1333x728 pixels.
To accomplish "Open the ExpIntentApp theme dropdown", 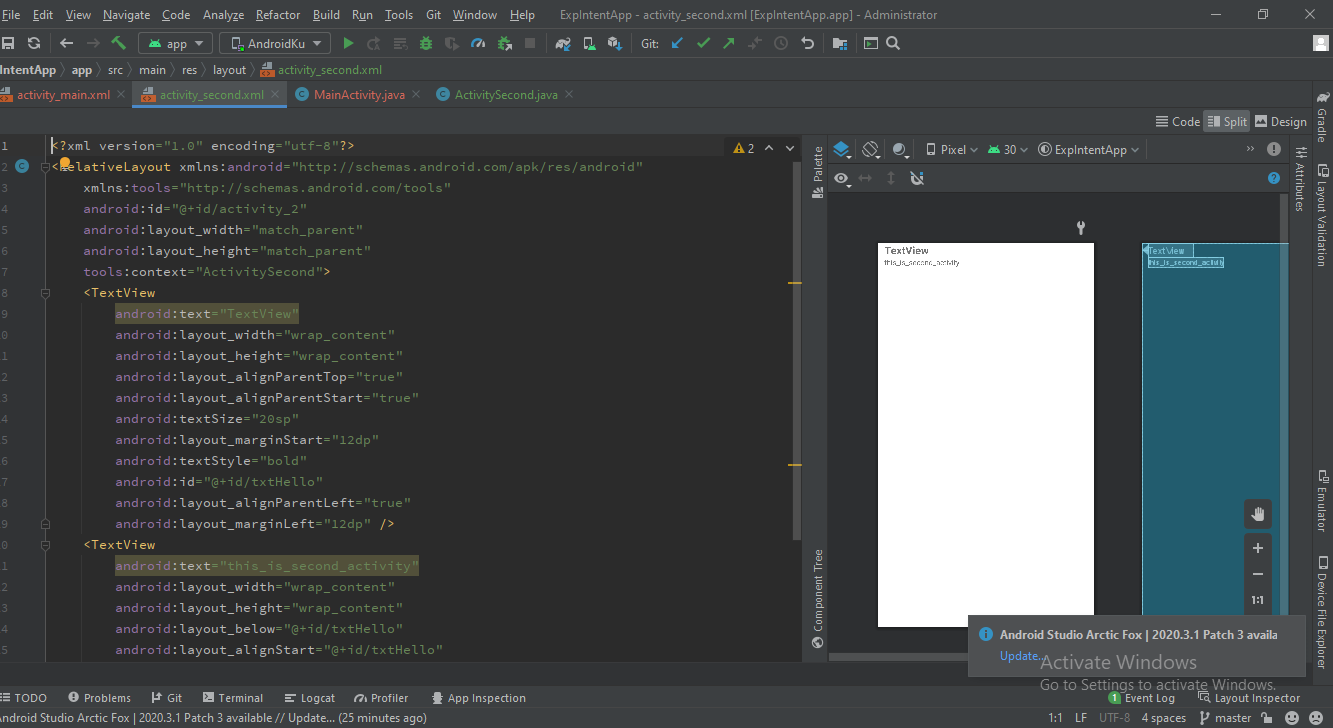I will click(x=1089, y=149).
